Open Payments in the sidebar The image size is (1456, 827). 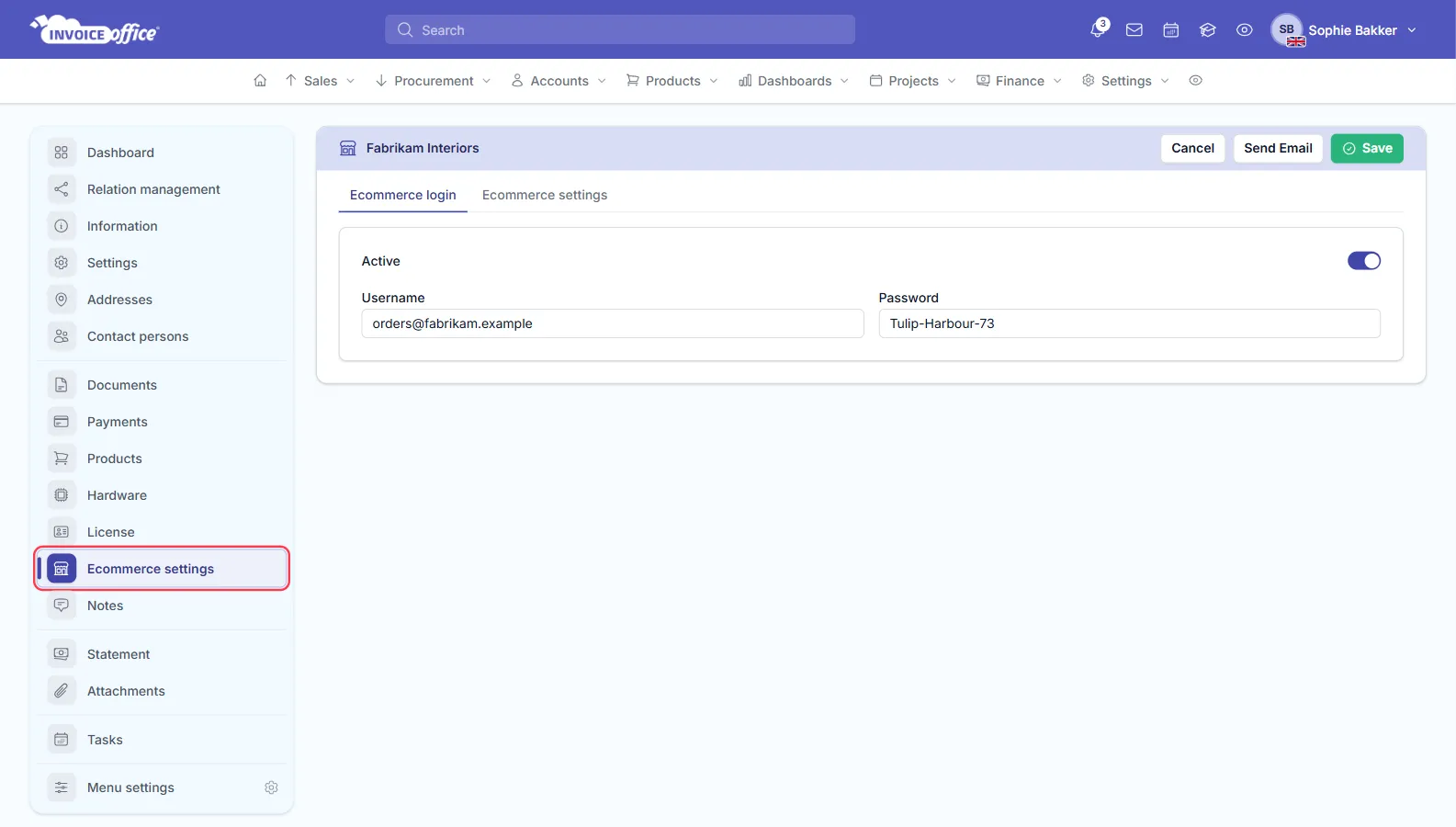(162, 422)
